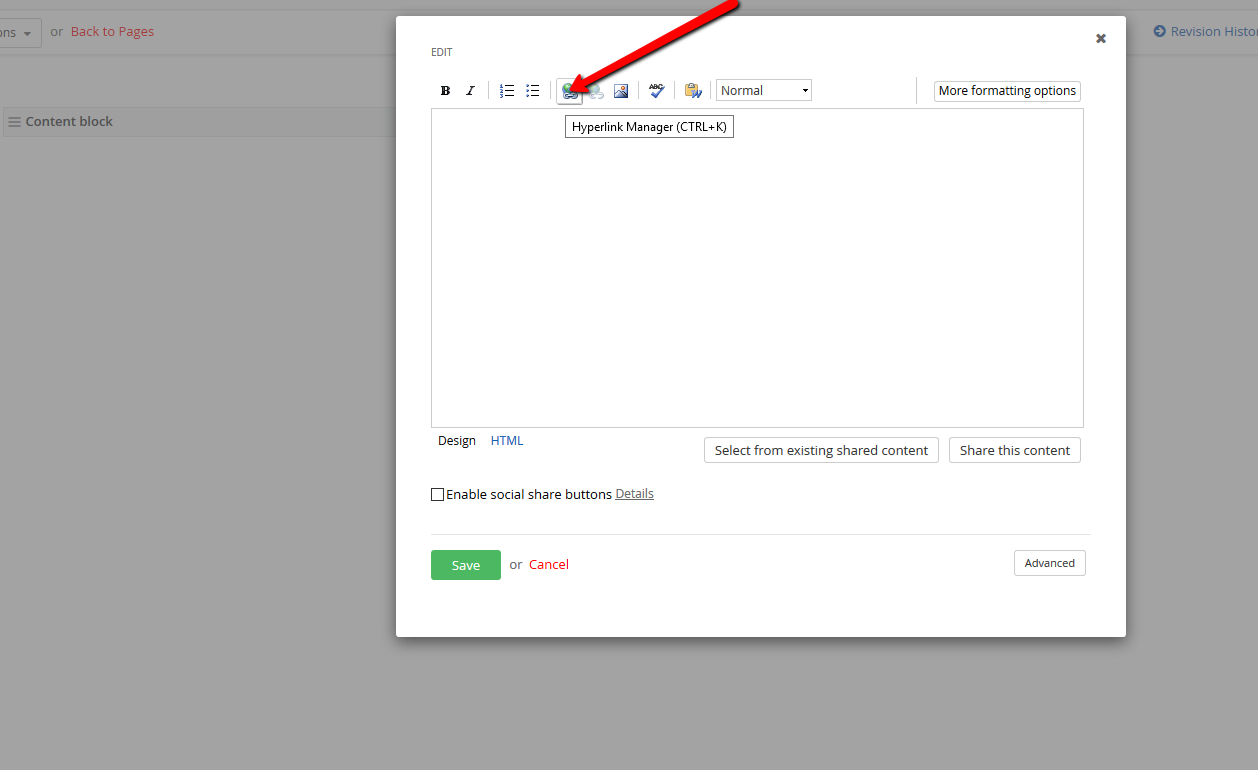
Task: Save the content block edits
Action: [465, 564]
